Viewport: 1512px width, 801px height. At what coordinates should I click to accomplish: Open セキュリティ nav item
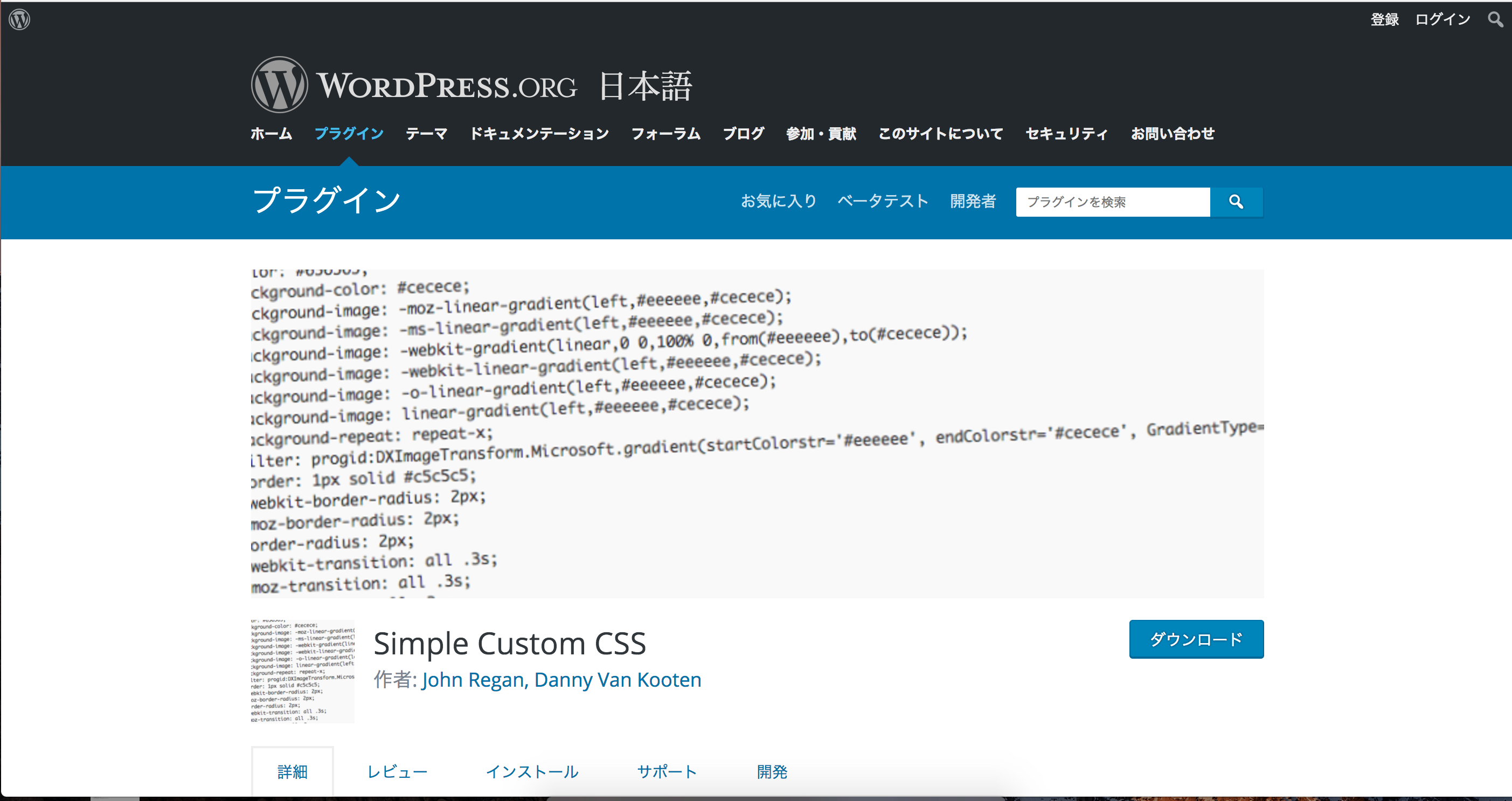1067,134
